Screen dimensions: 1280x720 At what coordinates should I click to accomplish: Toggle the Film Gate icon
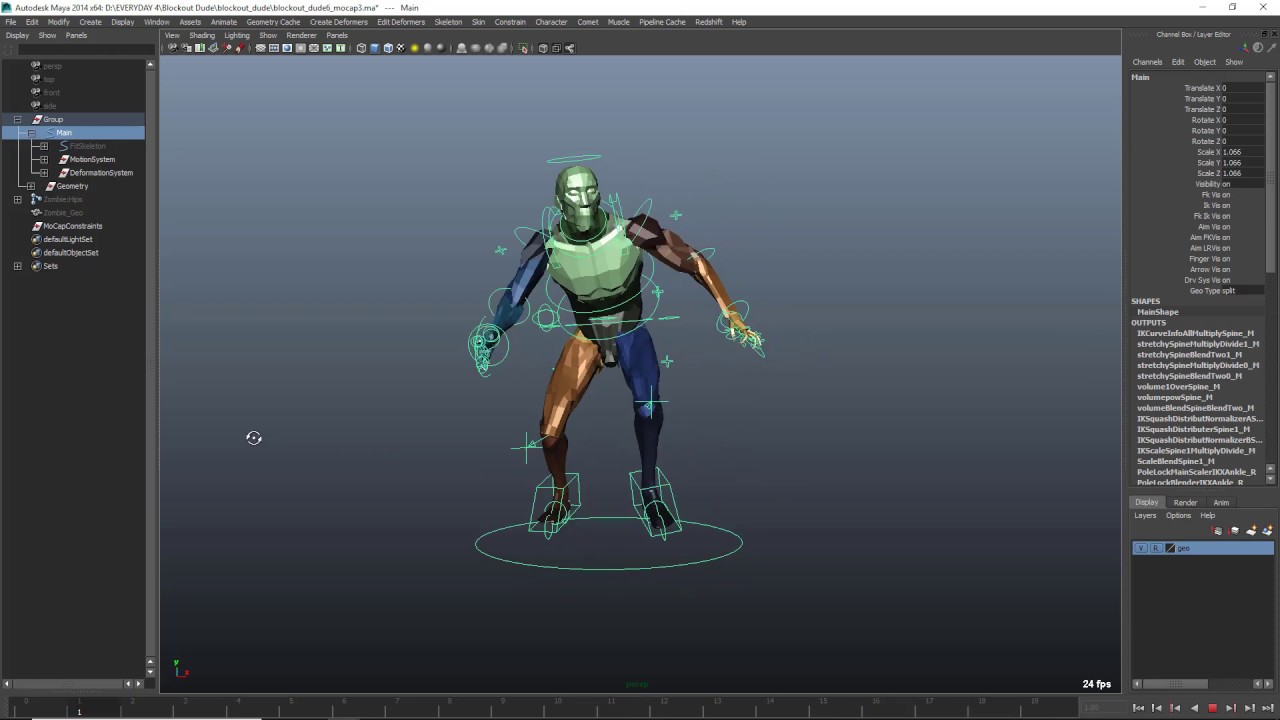(274, 48)
